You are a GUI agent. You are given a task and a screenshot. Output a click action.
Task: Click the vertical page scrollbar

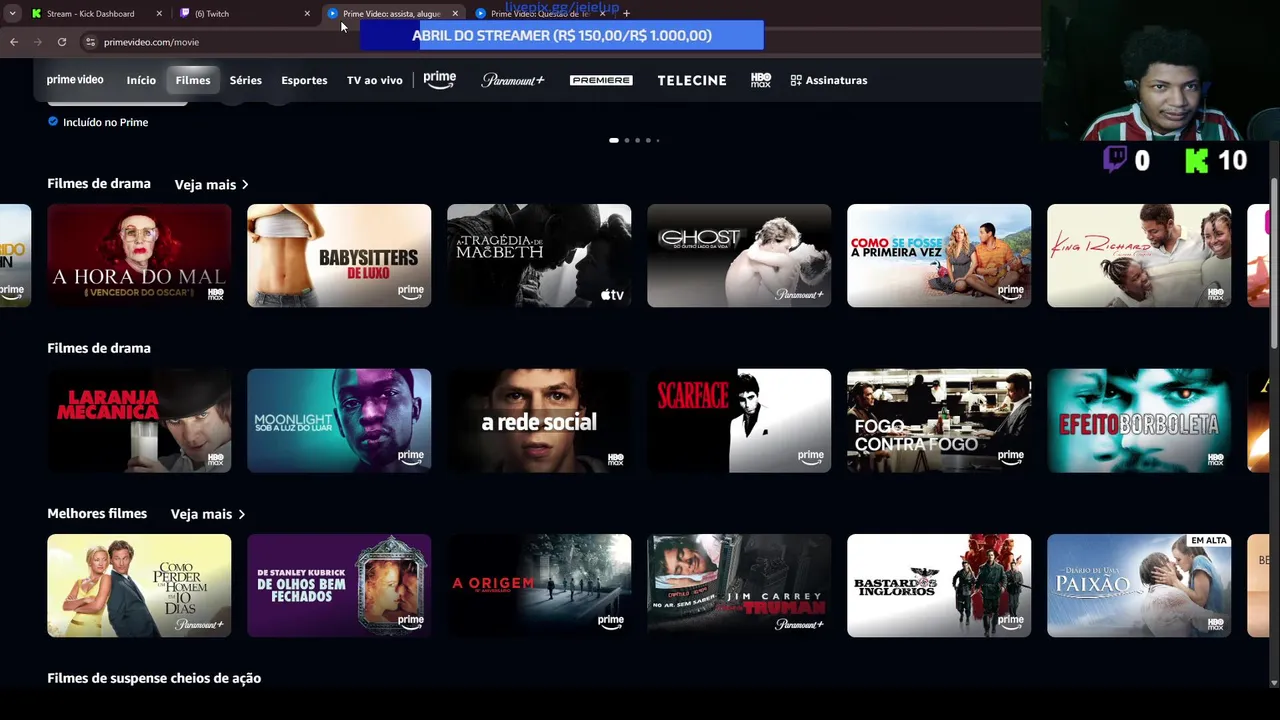pyautogui.click(x=1274, y=263)
